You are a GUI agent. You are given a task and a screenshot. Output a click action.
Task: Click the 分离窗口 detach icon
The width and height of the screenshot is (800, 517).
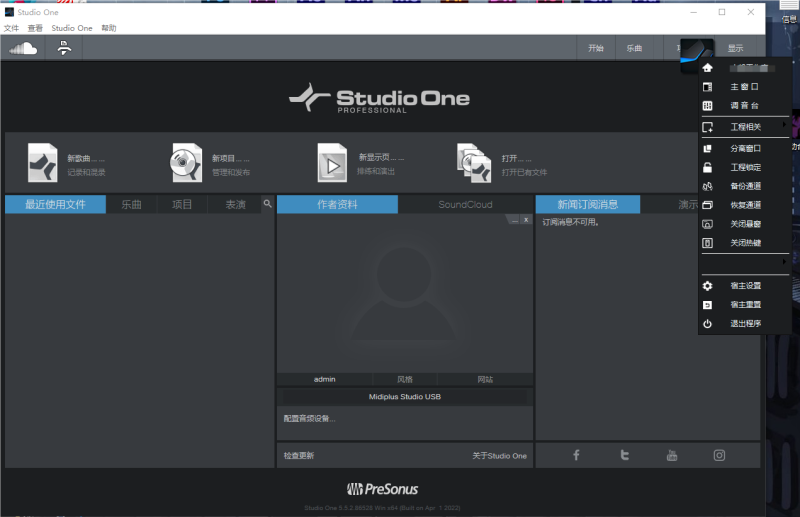point(707,149)
